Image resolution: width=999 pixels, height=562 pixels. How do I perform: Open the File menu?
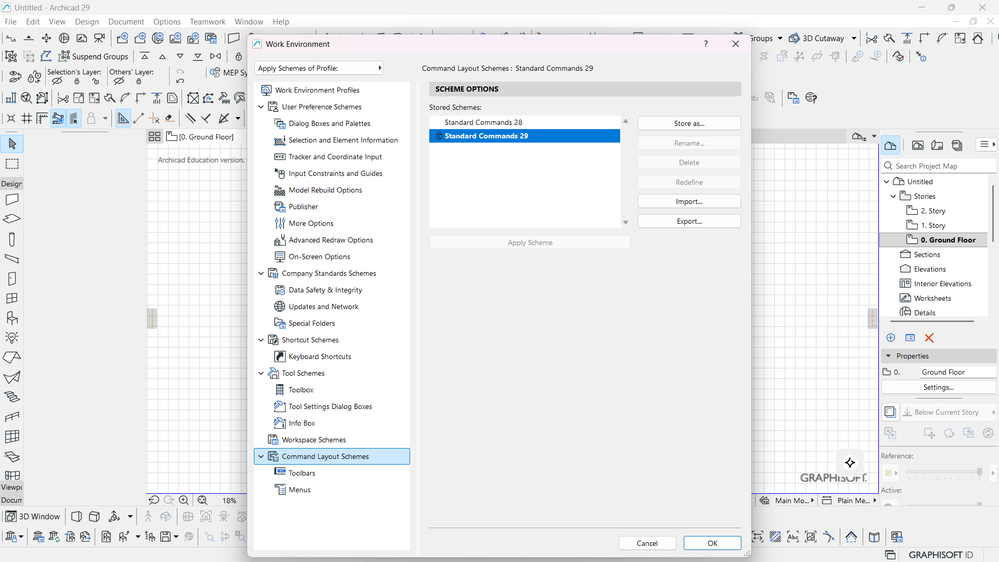(11, 22)
